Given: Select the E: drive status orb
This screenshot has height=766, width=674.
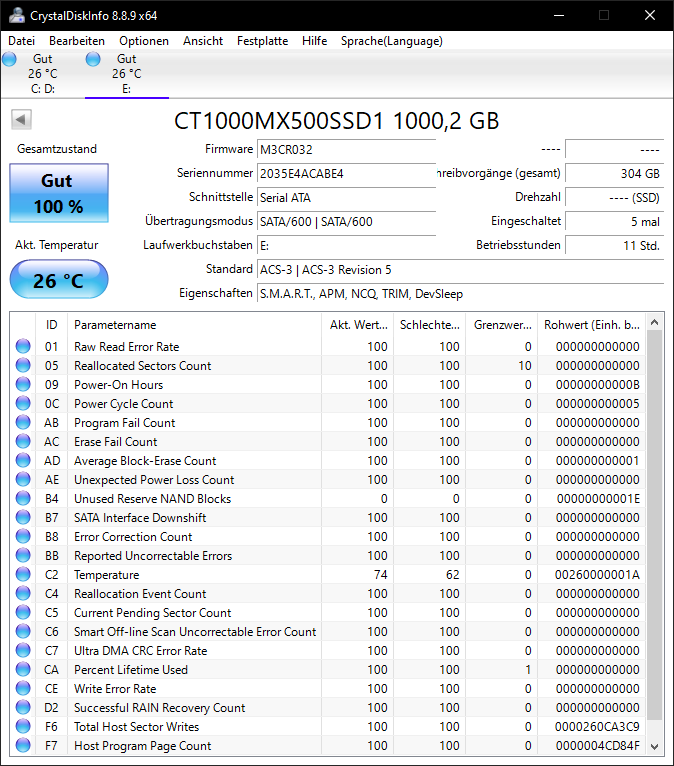Looking at the screenshot, I should [93, 59].
